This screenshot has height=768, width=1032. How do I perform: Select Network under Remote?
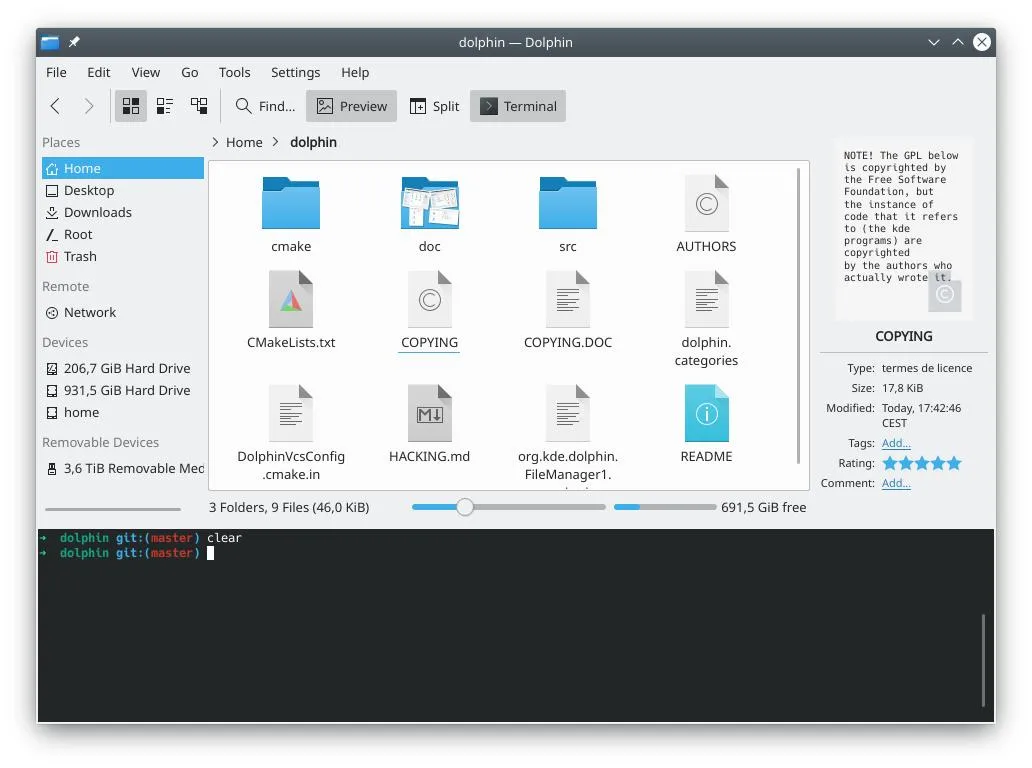point(123,312)
